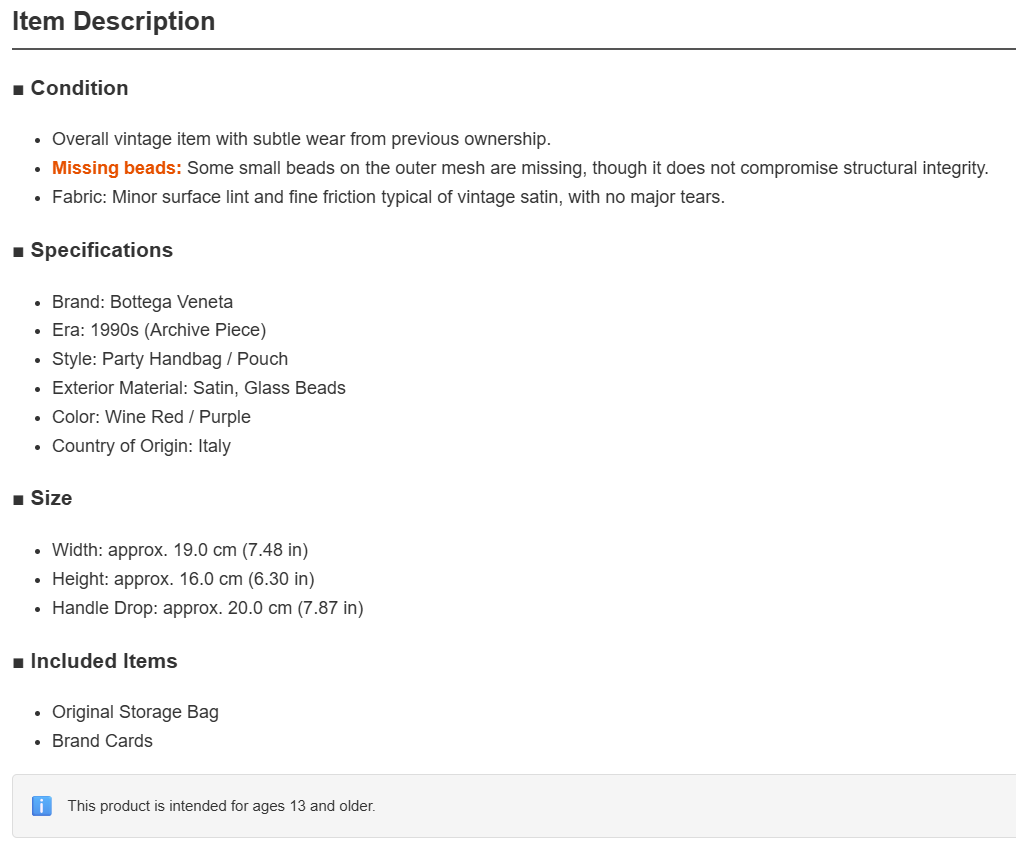The width and height of the screenshot is (1016, 848).
Task: Click the ages 13 and older notice text
Action: (x=222, y=806)
